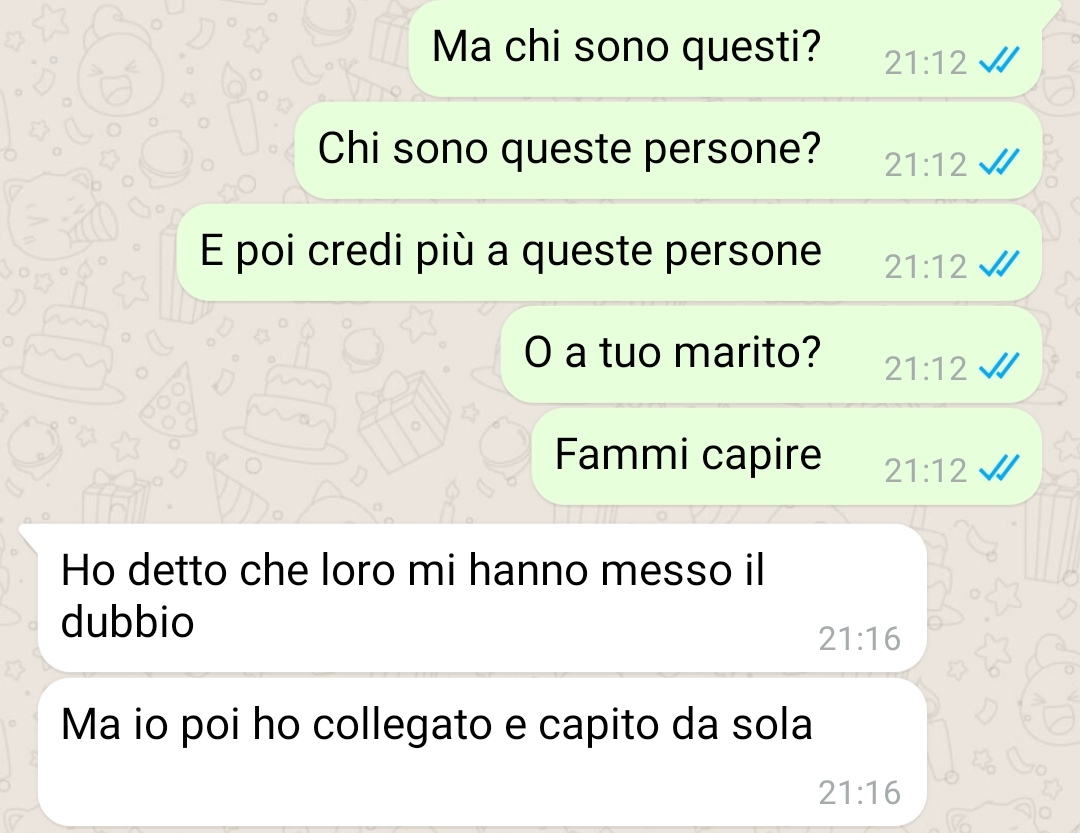Select received message about 'messo il dubbio'

click(482, 597)
